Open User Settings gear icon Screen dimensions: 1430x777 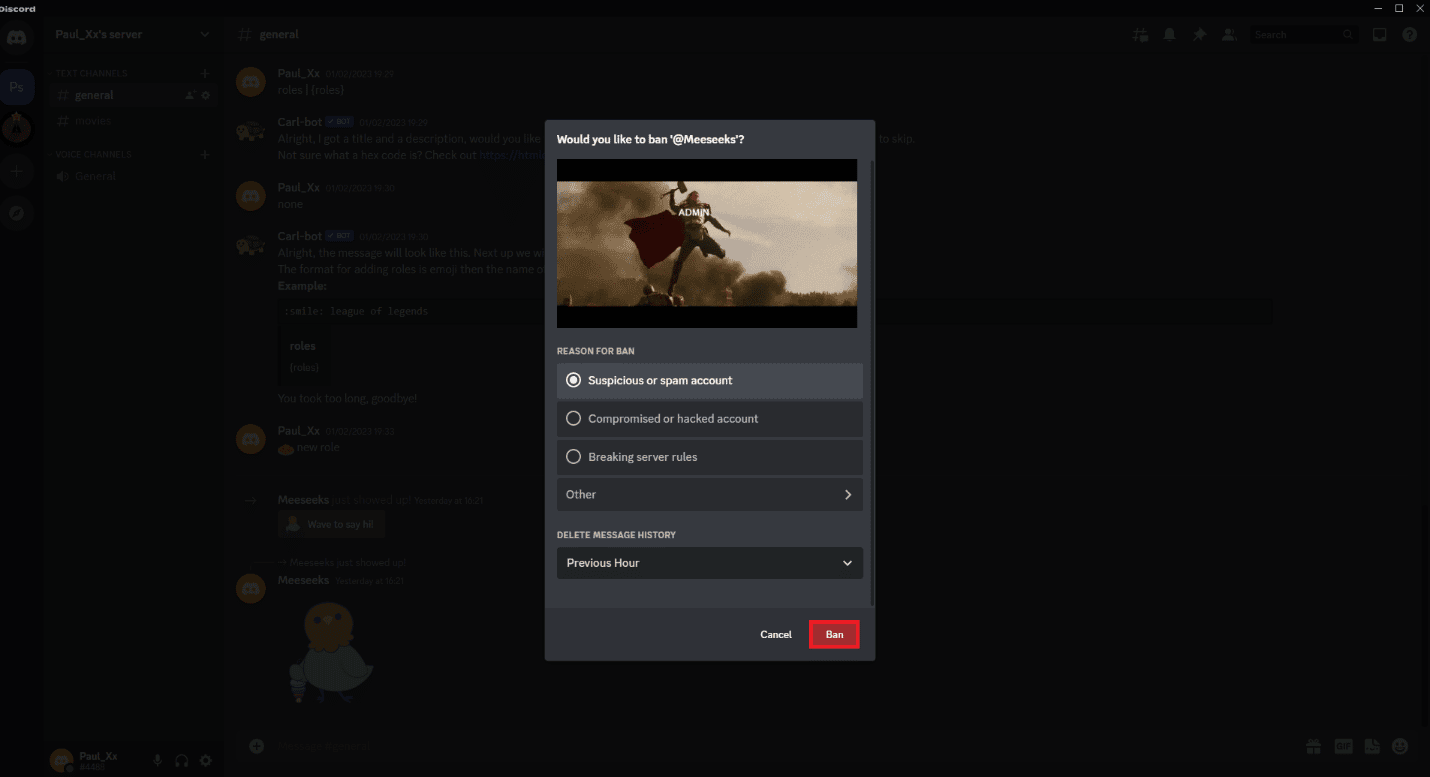(x=206, y=761)
